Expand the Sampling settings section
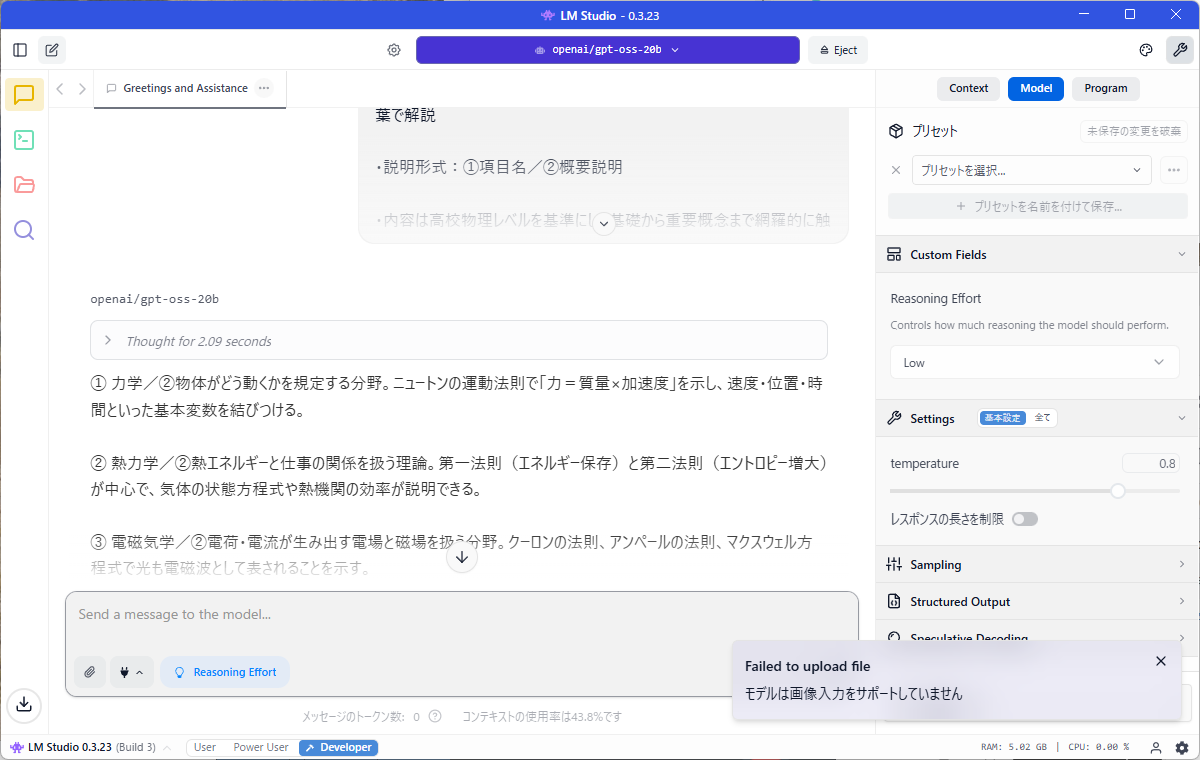Image resolution: width=1200 pixels, height=760 pixels. [x=1034, y=564]
